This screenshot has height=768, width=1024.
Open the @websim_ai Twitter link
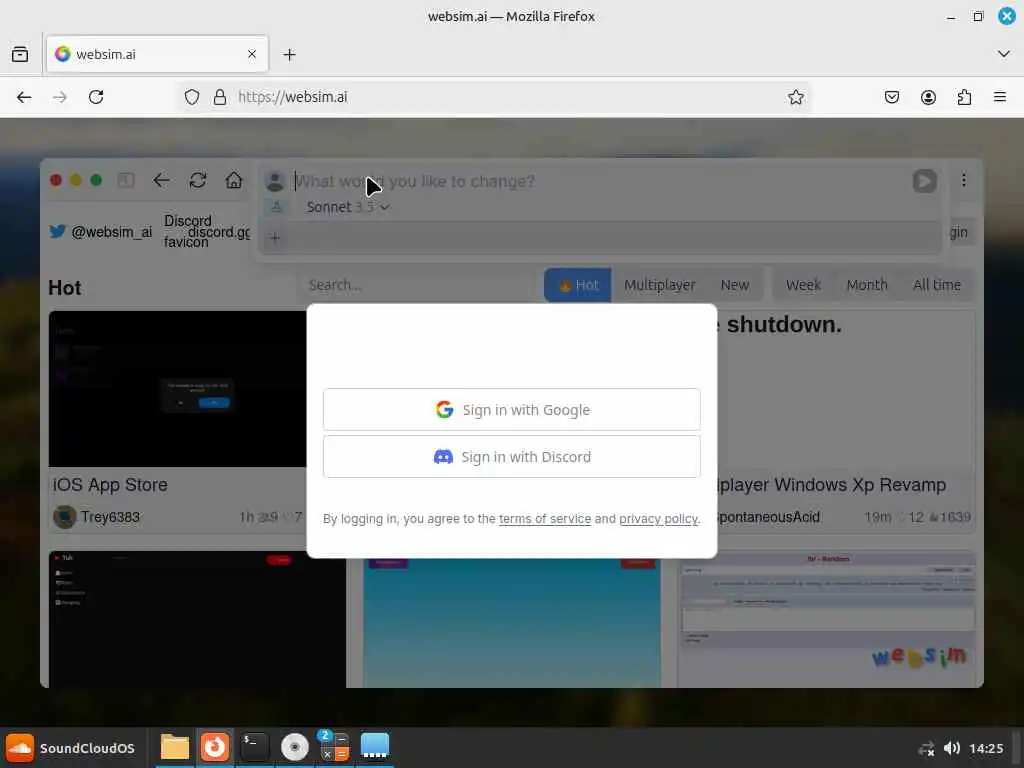tap(101, 232)
